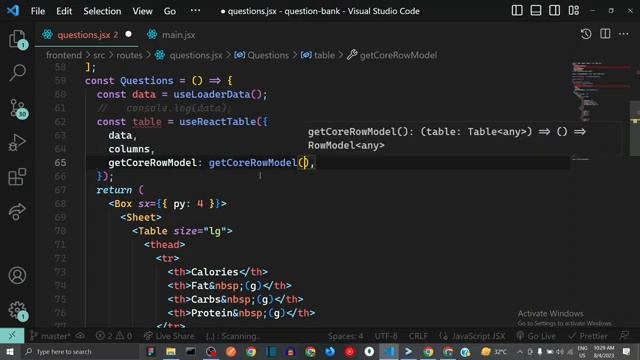The width and height of the screenshot is (640, 360).
Task: Open the Go menu
Action: [x=169, y=11]
